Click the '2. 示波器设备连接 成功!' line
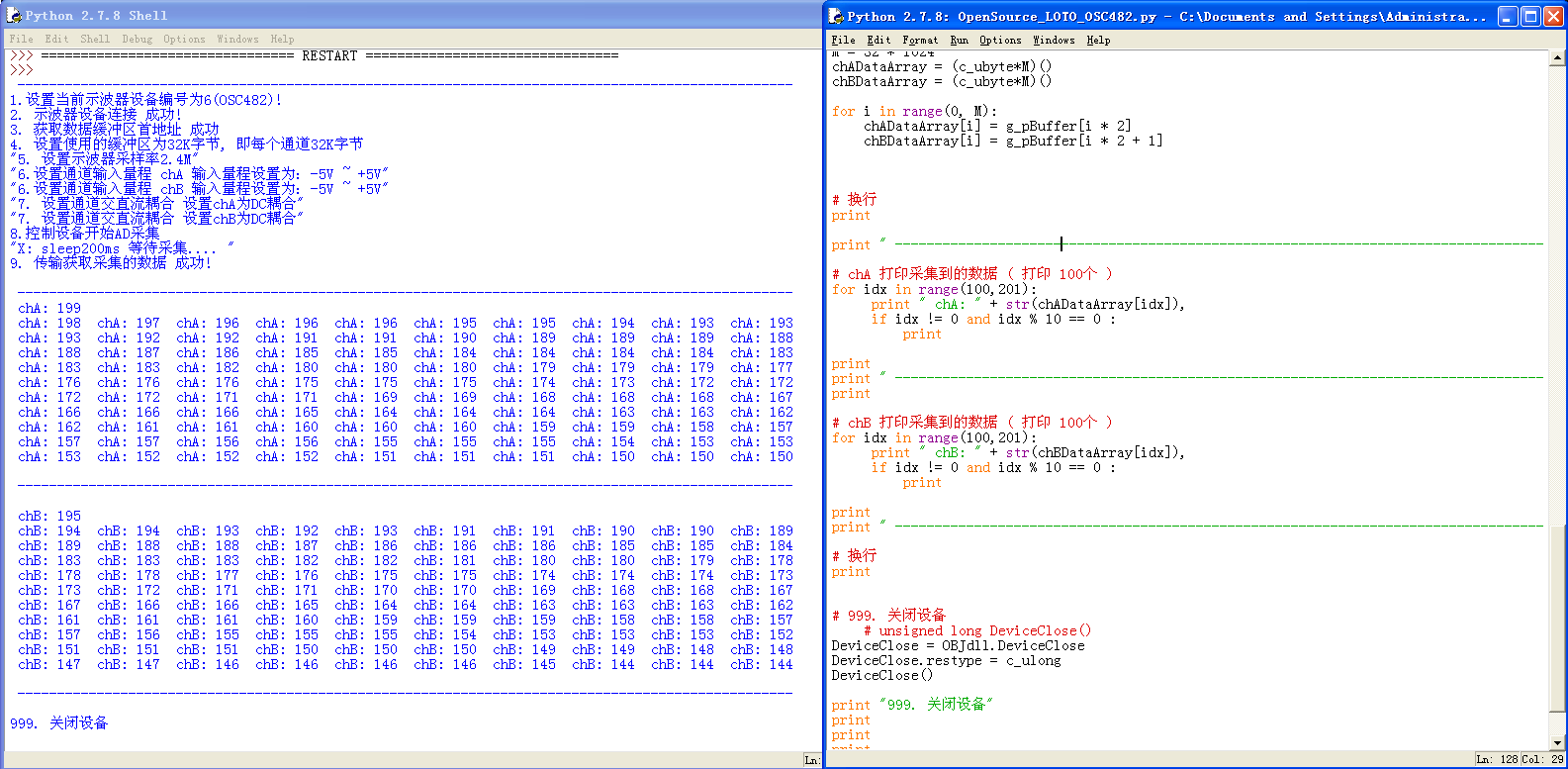The width and height of the screenshot is (1568, 769). click(96, 115)
